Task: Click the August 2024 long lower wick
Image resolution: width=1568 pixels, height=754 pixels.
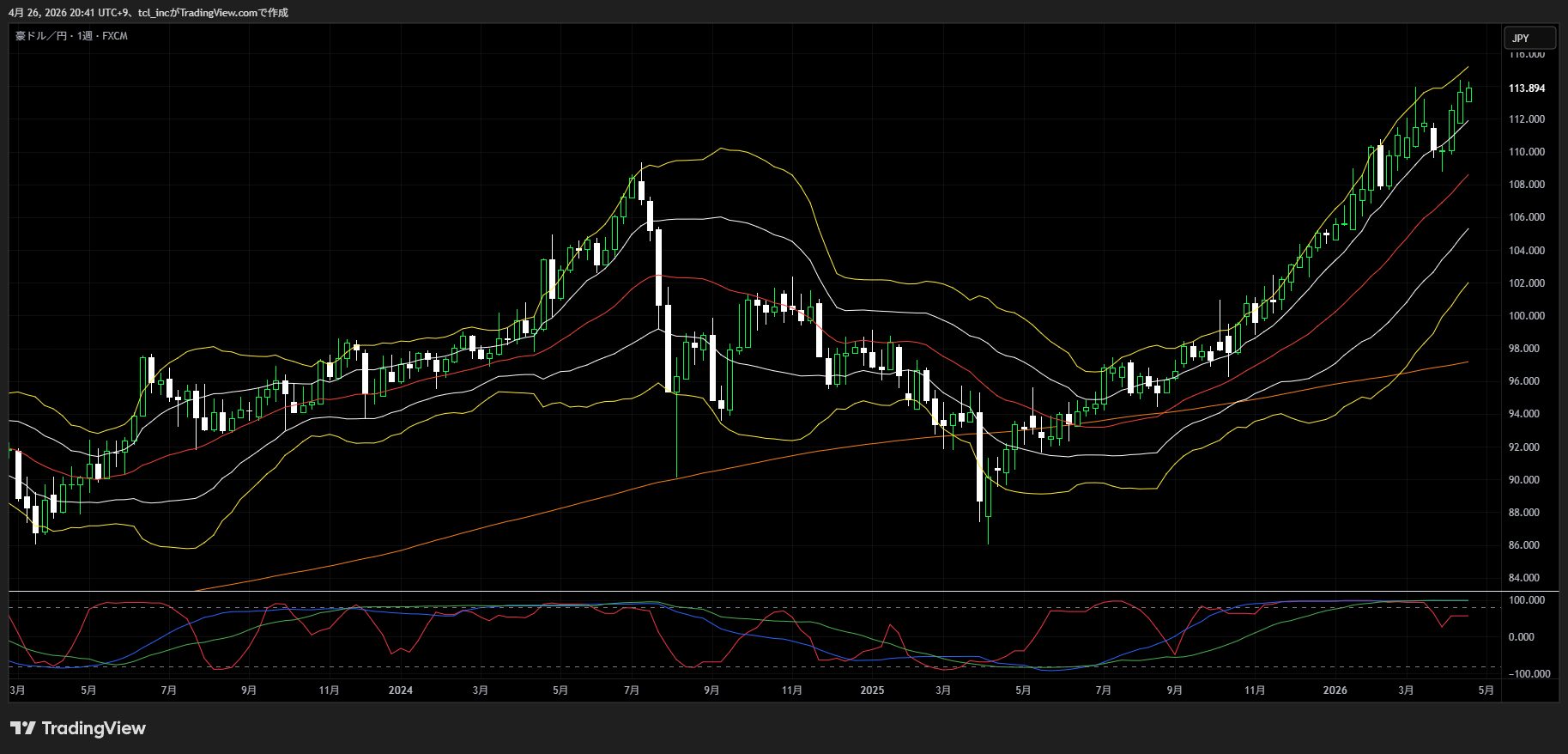Action: point(677,438)
